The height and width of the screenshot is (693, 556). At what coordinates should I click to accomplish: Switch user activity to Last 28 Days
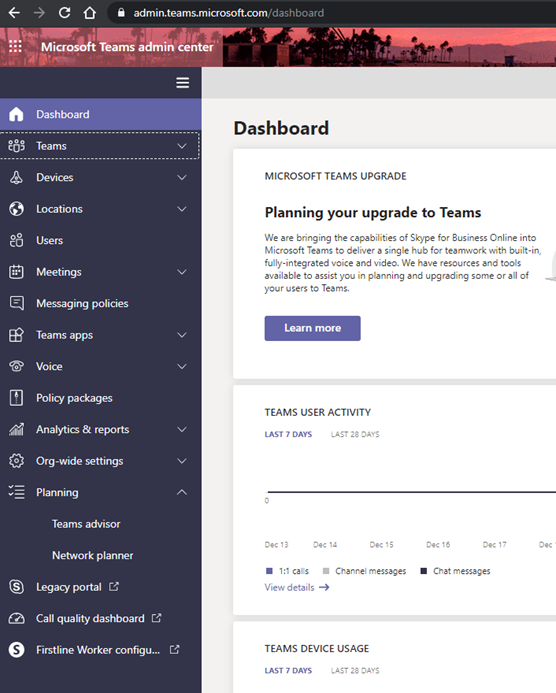tap(355, 434)
